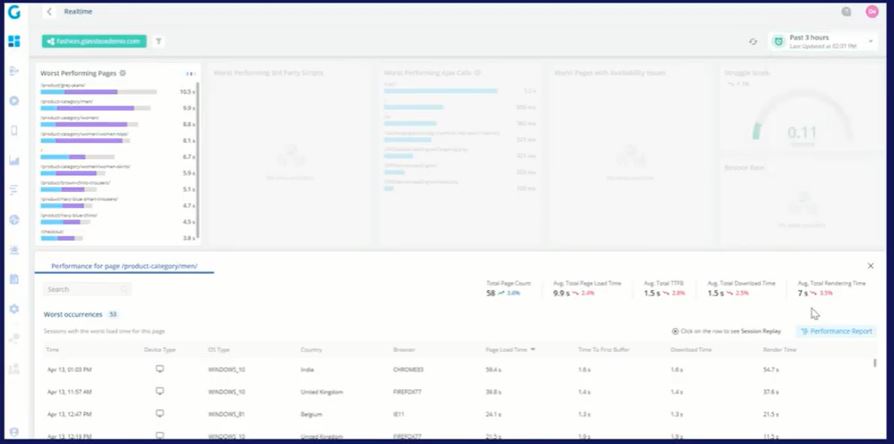Viewport: 894px width, 444px height.
Task: Open the filter funnel icon beside the domain
Action: pyautogui.click(x=159, y=41)
